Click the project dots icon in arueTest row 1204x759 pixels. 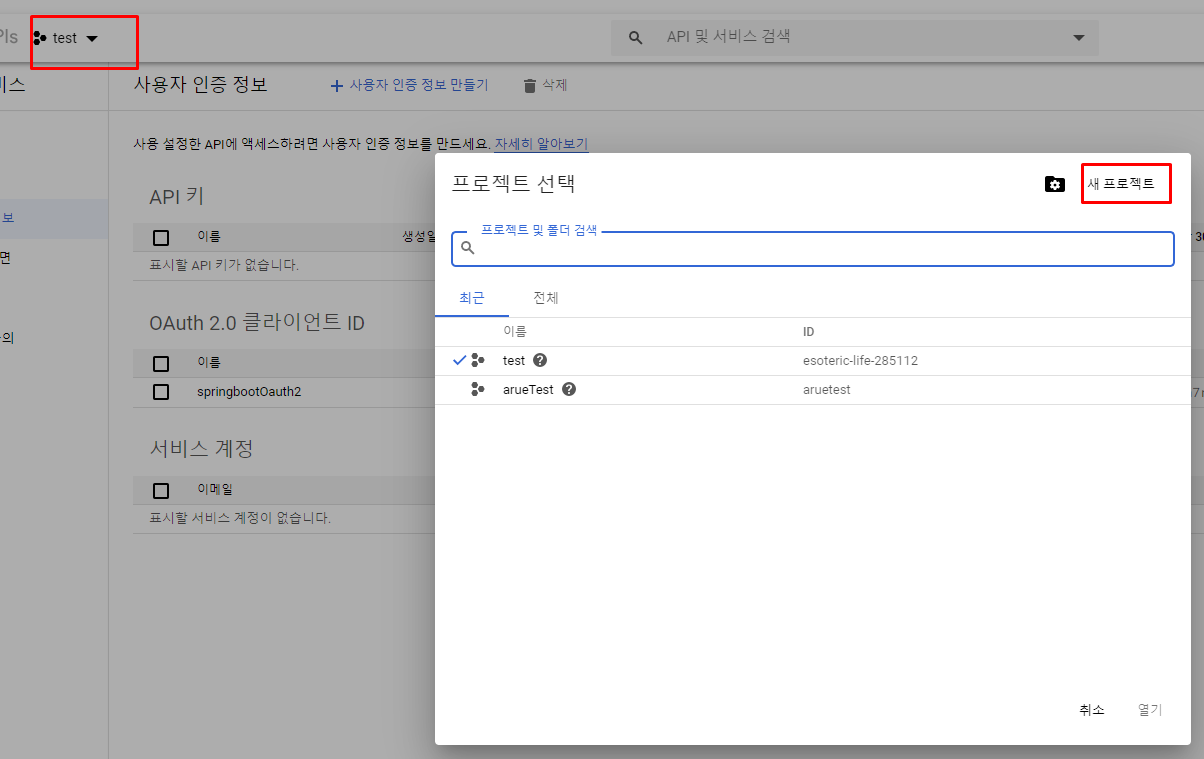coord(478,389)
